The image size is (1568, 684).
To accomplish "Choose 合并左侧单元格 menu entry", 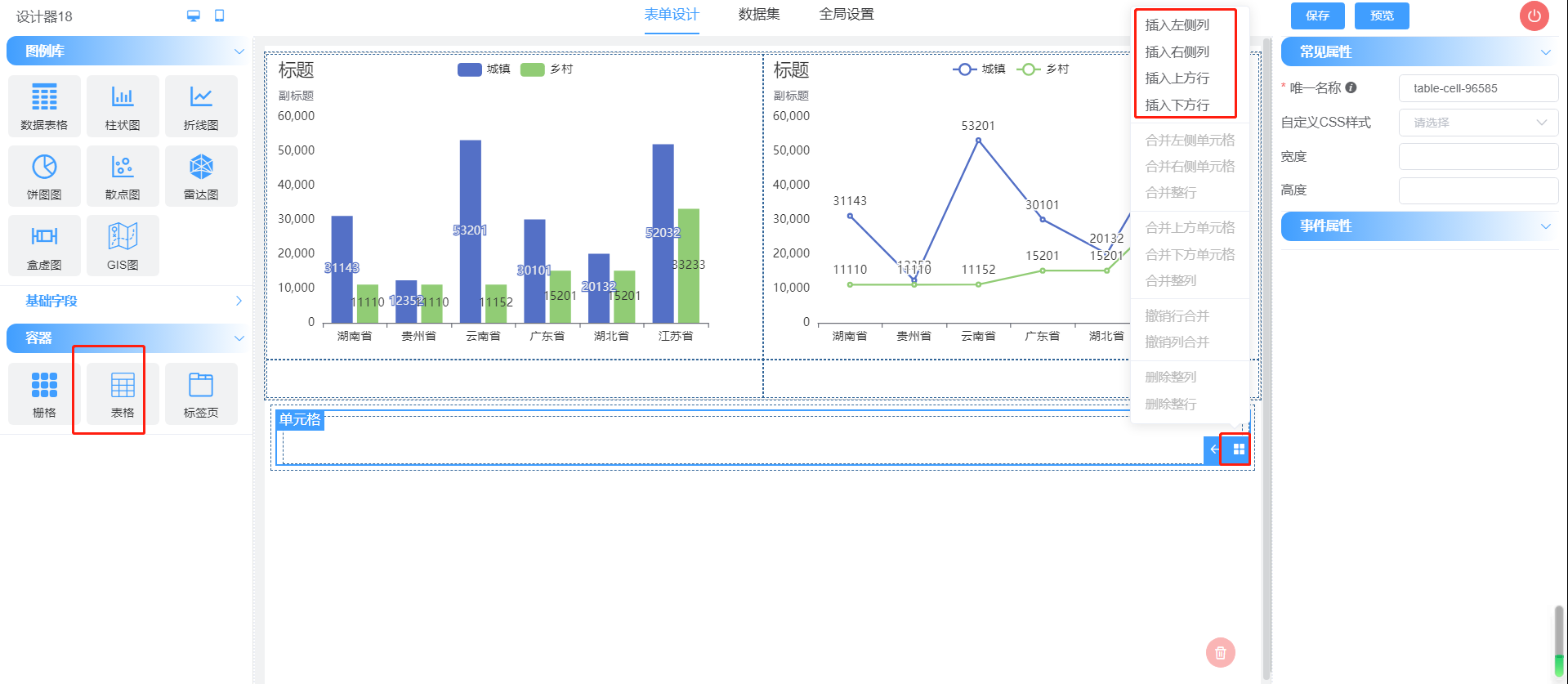I will [x=1191, y=141].
